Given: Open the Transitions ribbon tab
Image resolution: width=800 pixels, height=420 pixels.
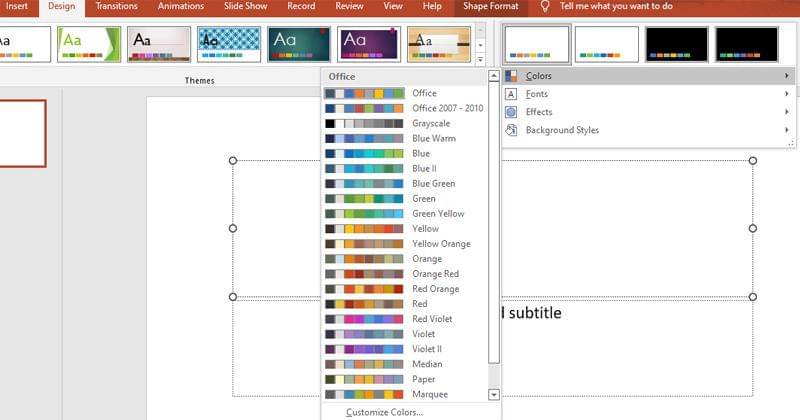Looking at the screenshot, I should coord(116,7).
